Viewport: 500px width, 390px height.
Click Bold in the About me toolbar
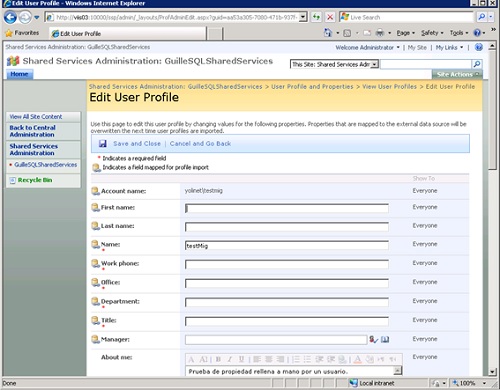click(218, 359)
